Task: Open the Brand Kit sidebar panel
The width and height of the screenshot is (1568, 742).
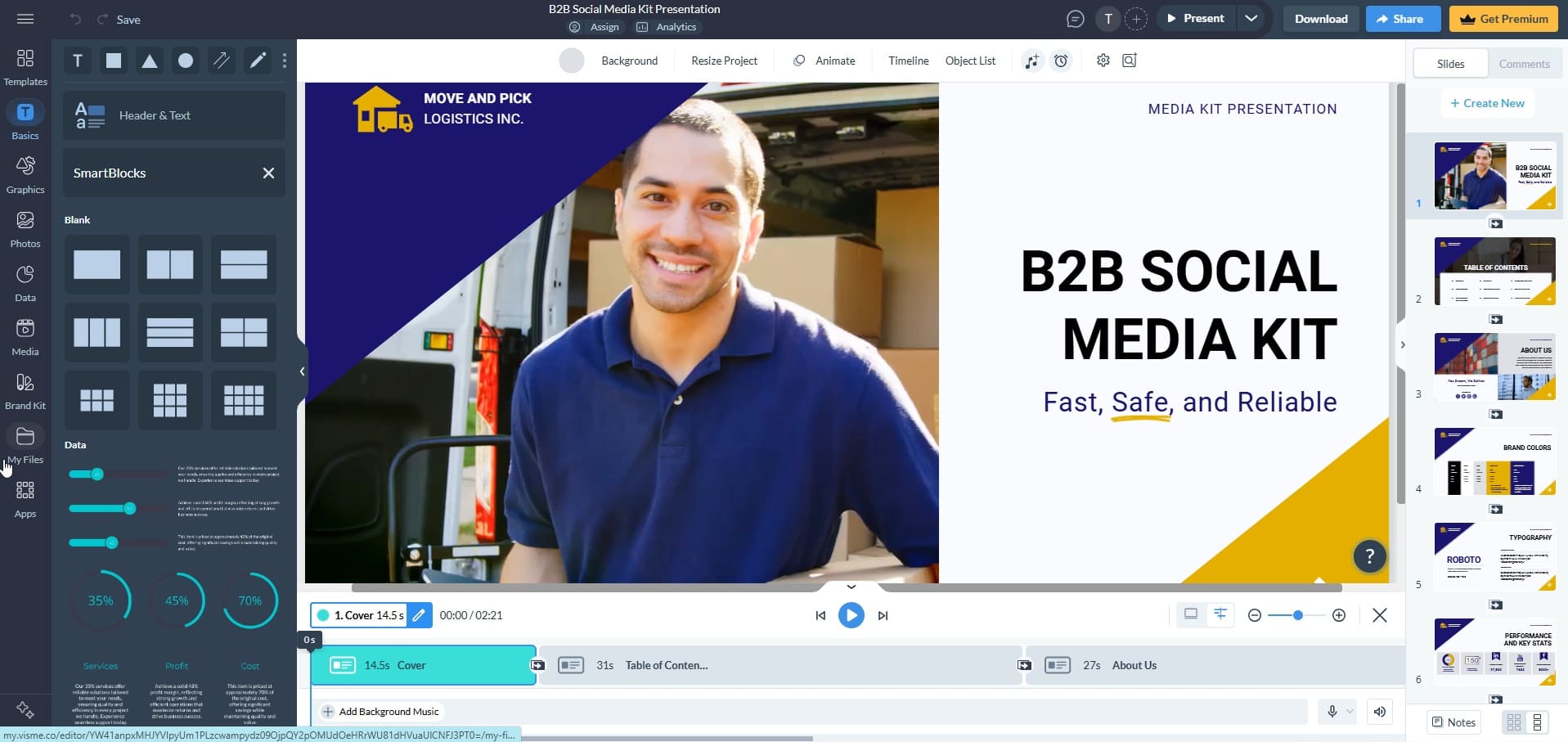Action: coord(25,391)
